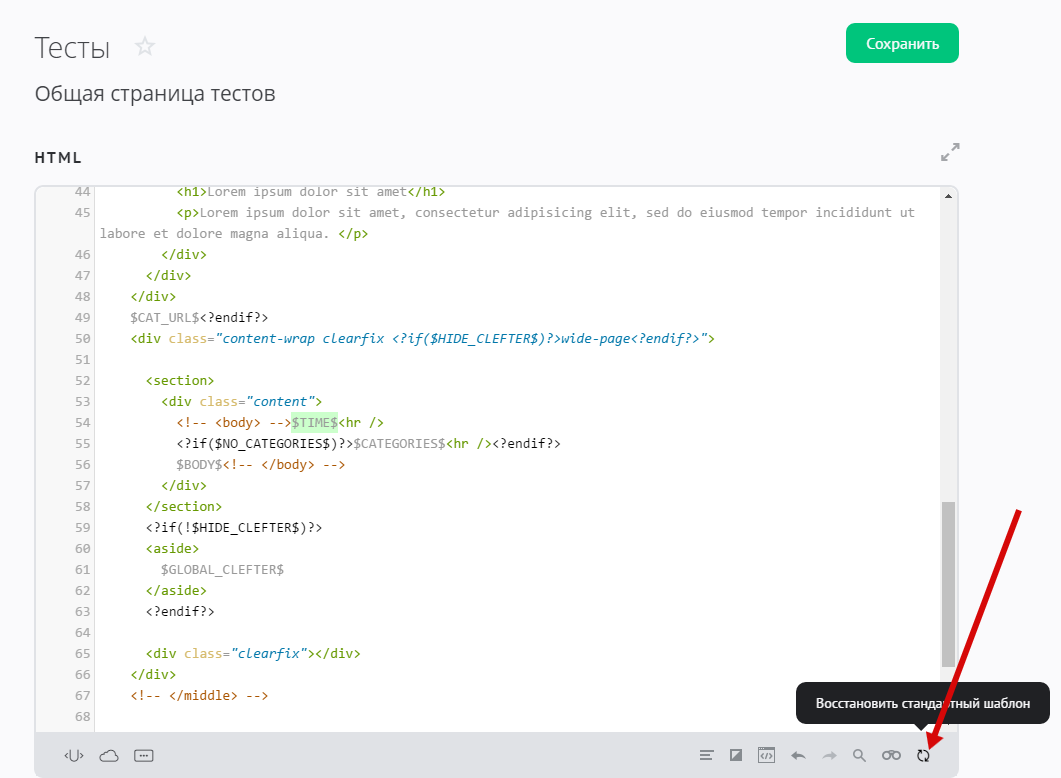Click the redo arrow icon
Viewport: 1061px width, 778px height.
pos(829,755)
